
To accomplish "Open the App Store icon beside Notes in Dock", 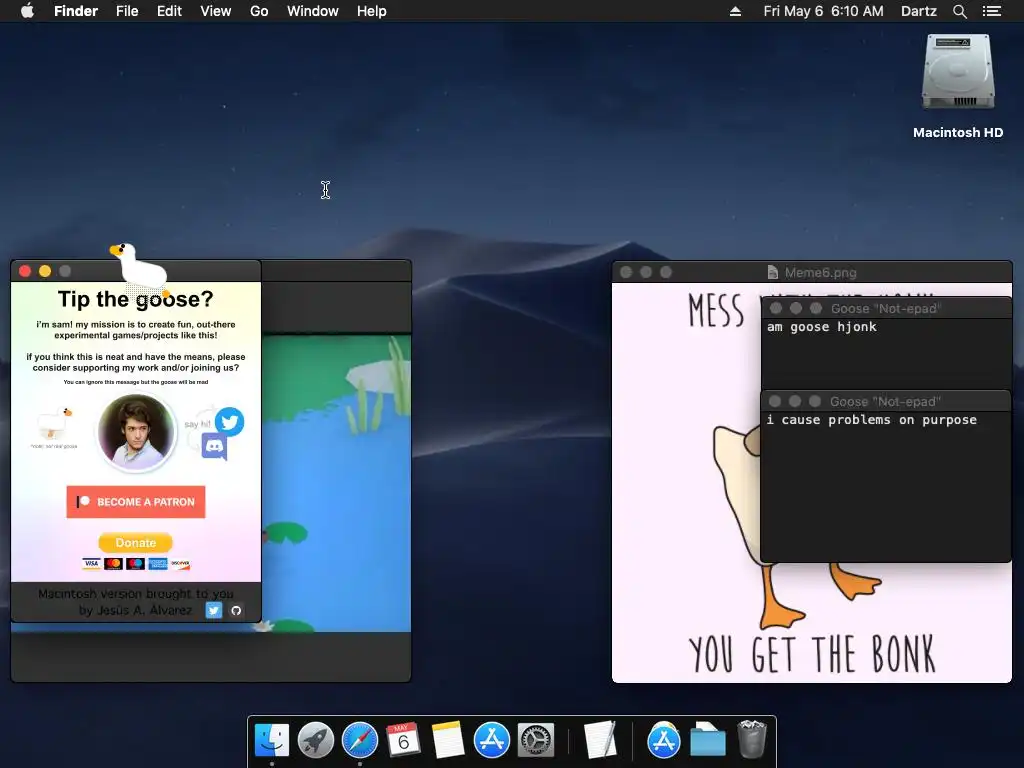I will 492,741.
